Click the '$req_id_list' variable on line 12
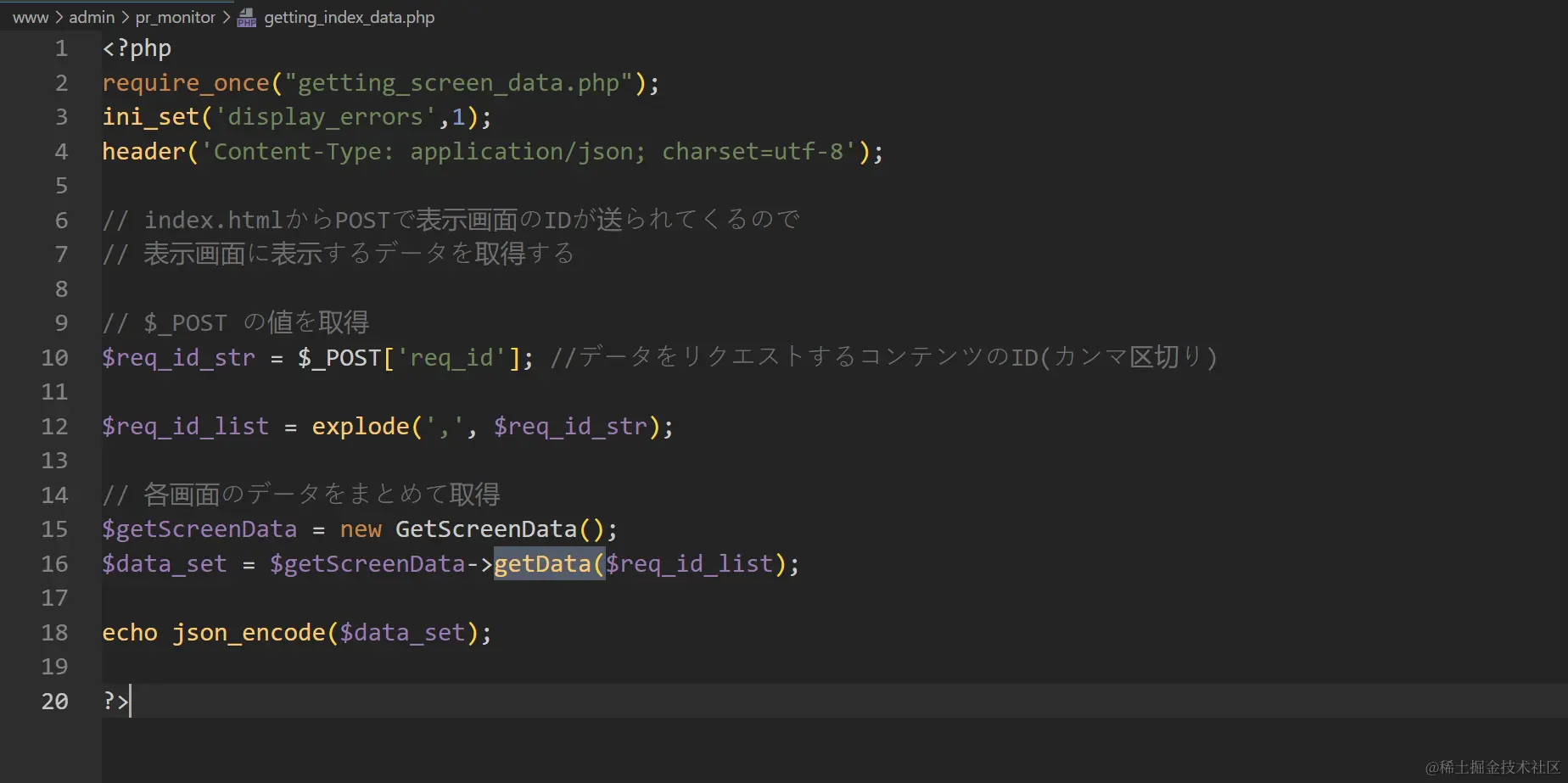Image resolution: width=1568 pixels, height=783 pixels. [185, 426]
